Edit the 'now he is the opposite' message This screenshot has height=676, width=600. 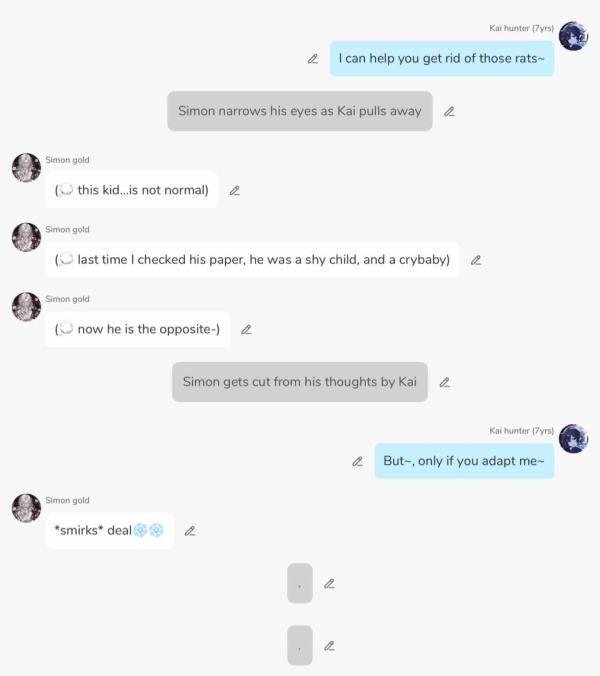246,330
